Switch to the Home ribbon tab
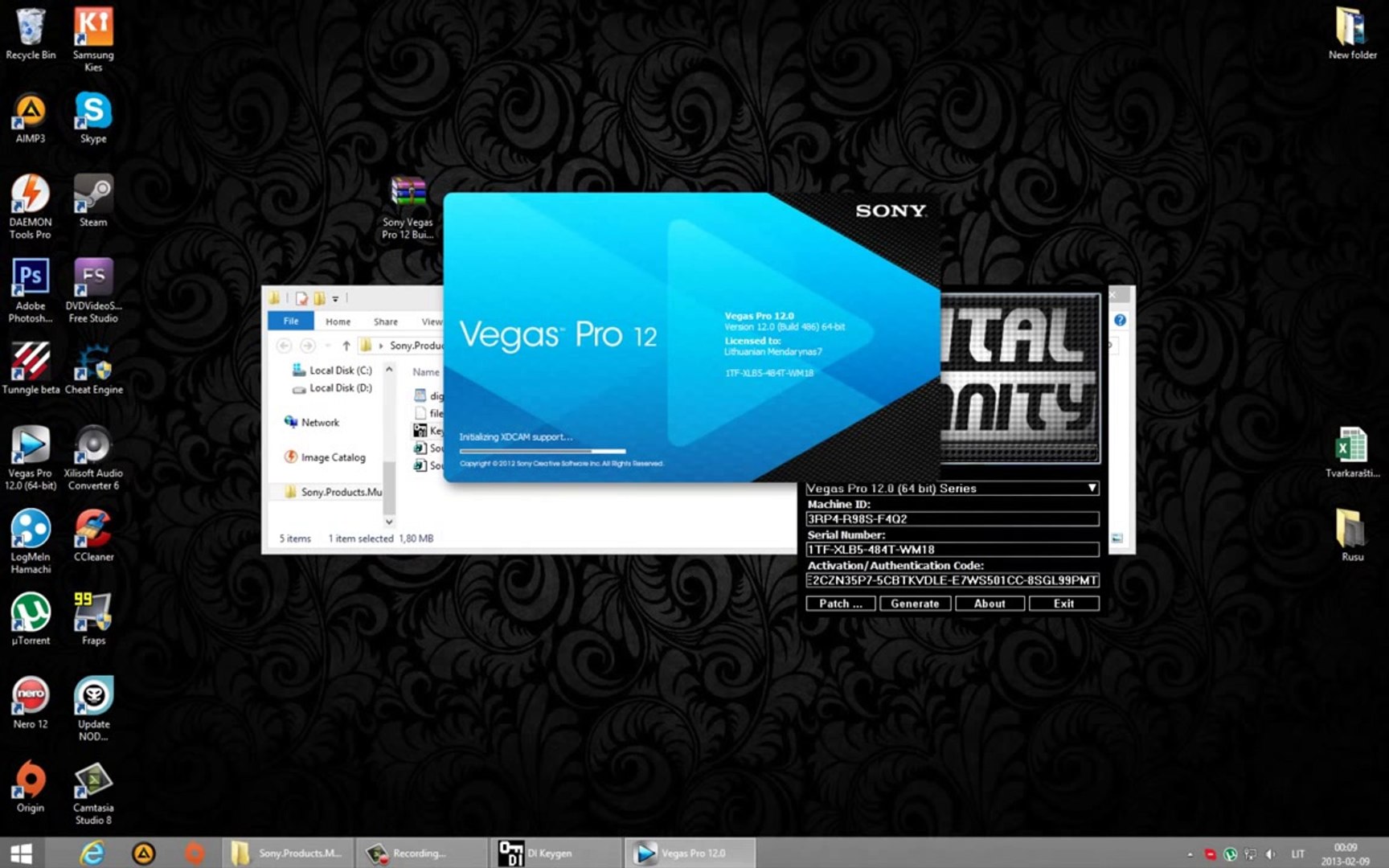 coord(338,321)
